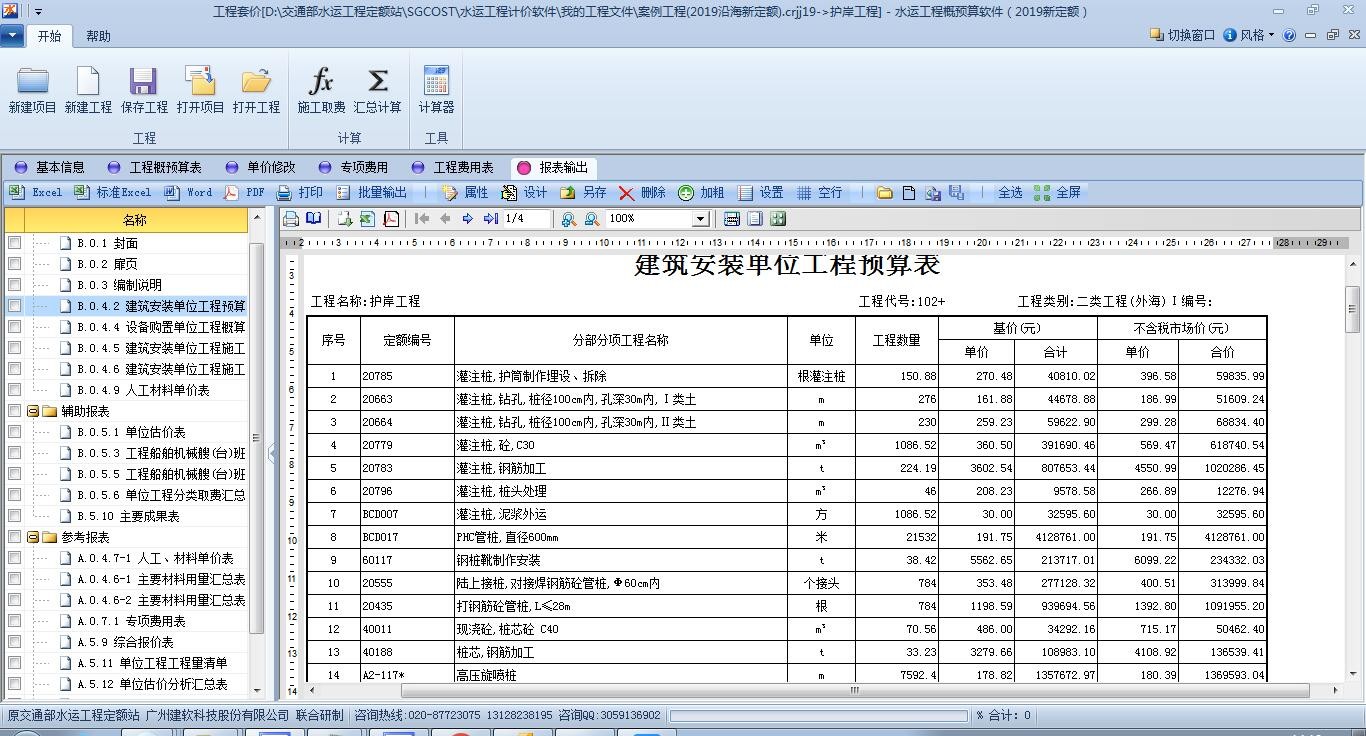This screenshot has width=1366, height=736.
Task: Click 打印 print toolbar item
Action: tap(300, 192)
